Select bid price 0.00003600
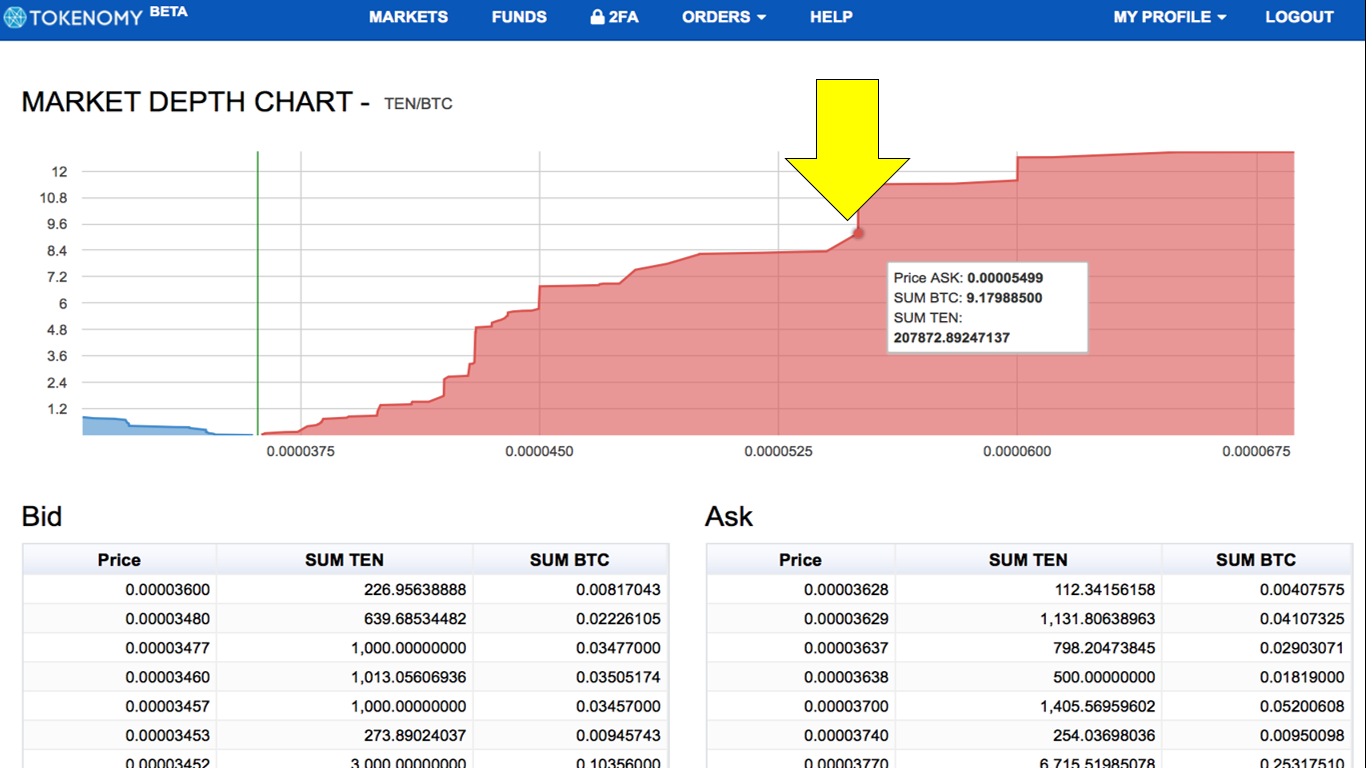This screenshot has width=1366, height=768. pos(168,590)
